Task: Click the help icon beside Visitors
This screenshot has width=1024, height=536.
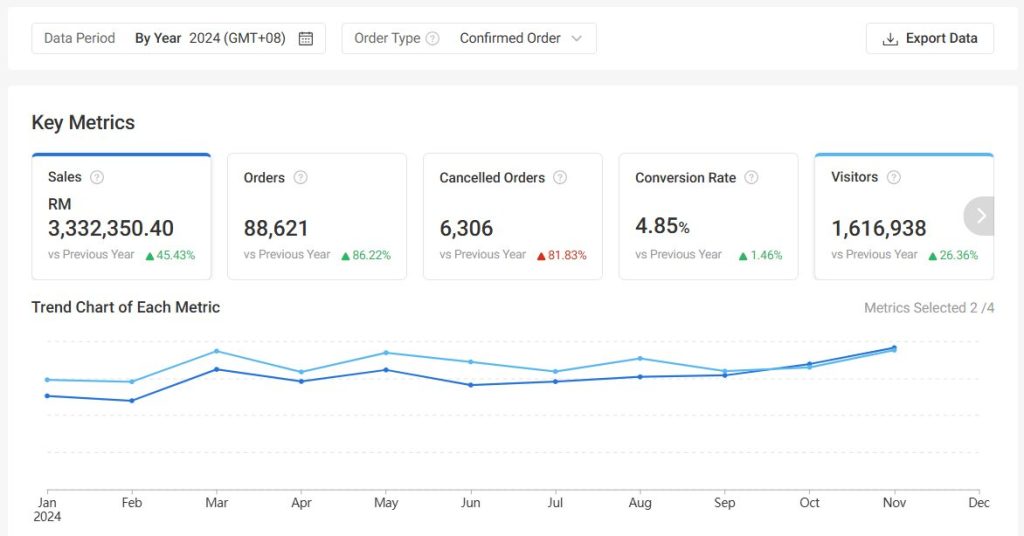Action: point(894,178)
